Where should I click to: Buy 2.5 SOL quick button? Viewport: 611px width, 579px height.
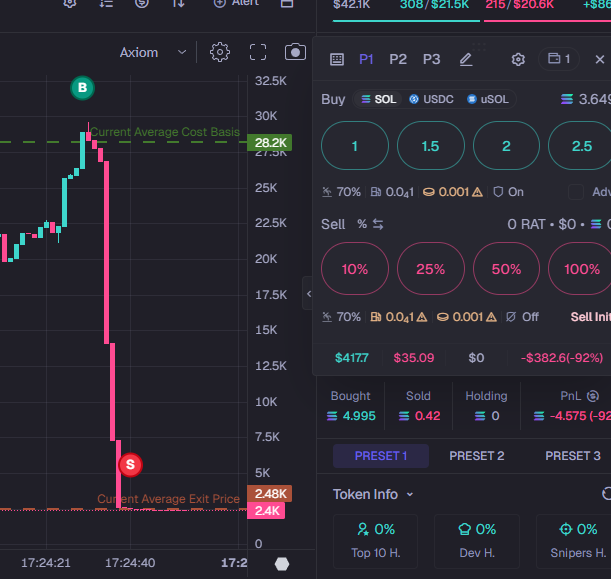pos(580,146)
